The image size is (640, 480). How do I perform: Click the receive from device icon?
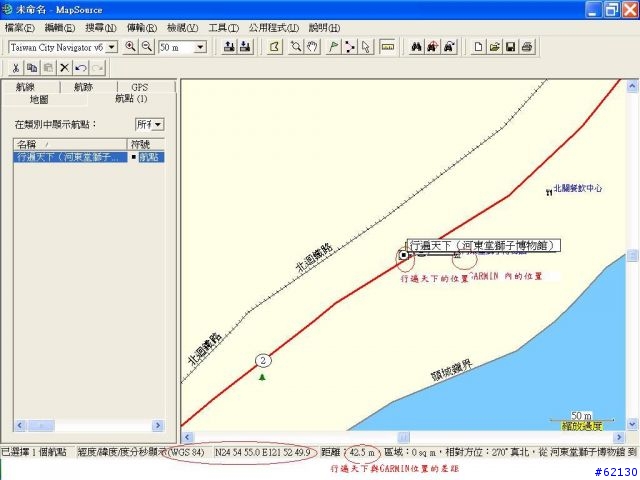[x=245, y=47]
